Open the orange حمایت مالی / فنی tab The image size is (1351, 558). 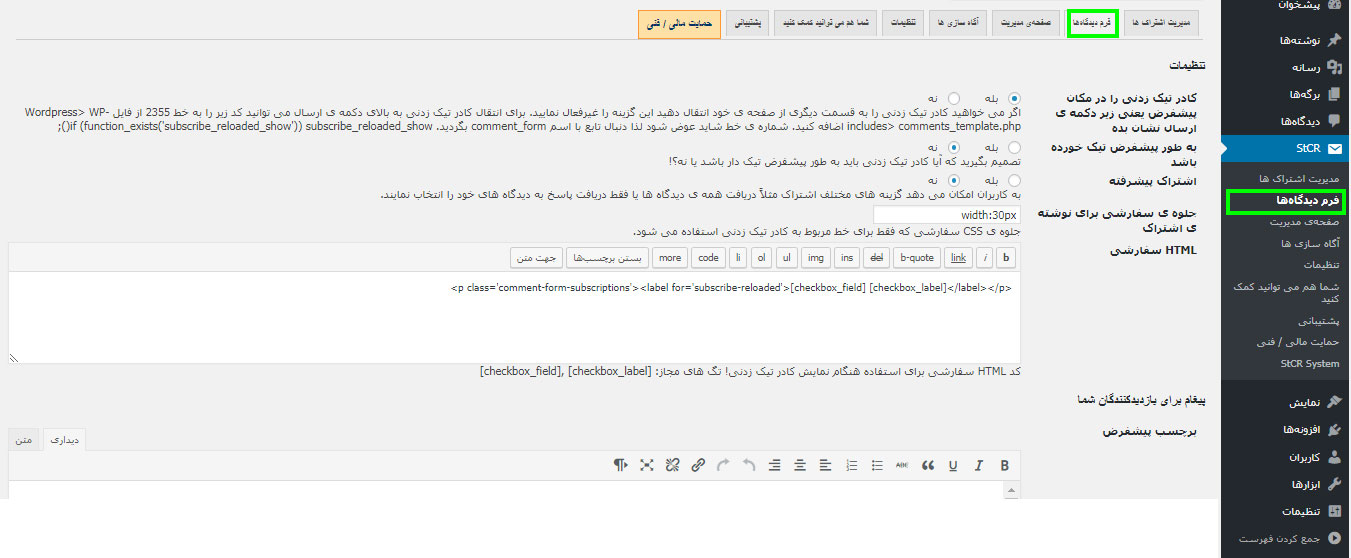pos(680,24)
